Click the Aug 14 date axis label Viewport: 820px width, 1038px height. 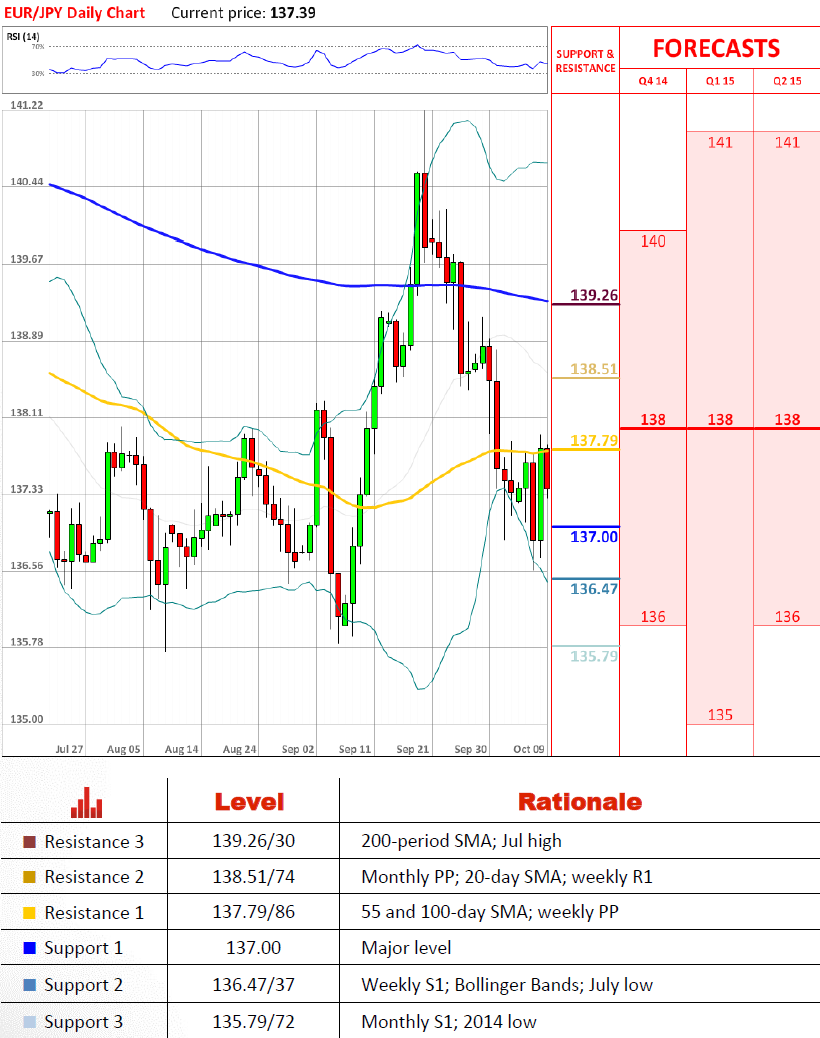click(x=181, y=749)
